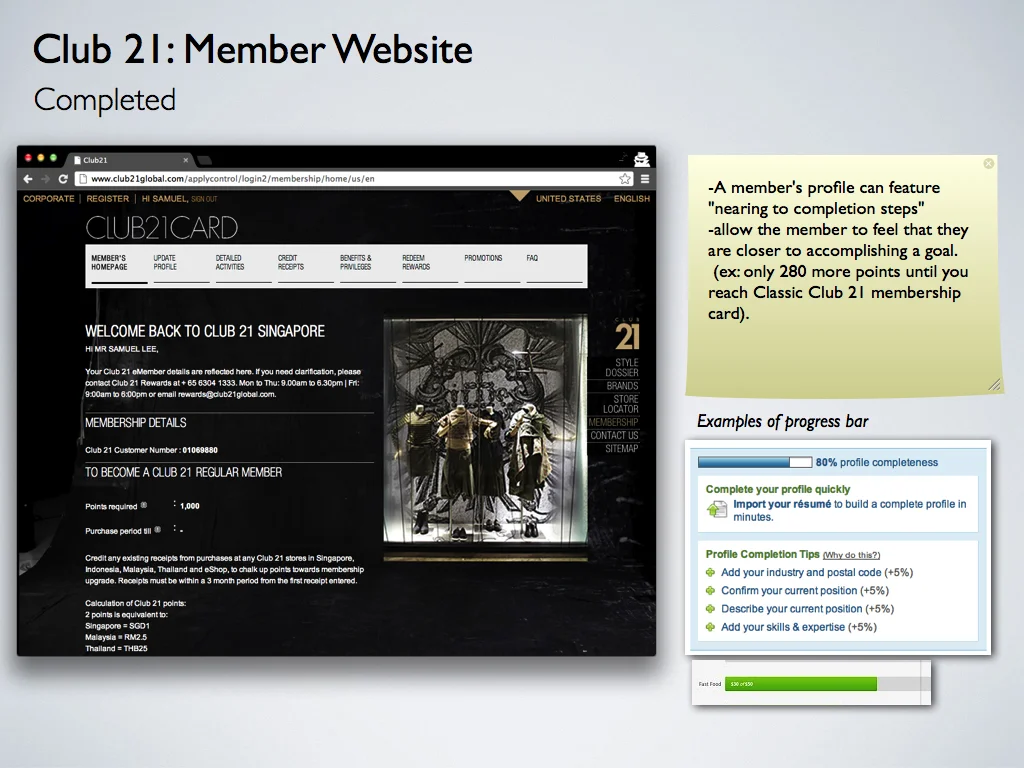The width and height of the screenshot is (1024, 768).
Task: Switch to the UPDATE PROFILE tab
Action: pos(168,262)
